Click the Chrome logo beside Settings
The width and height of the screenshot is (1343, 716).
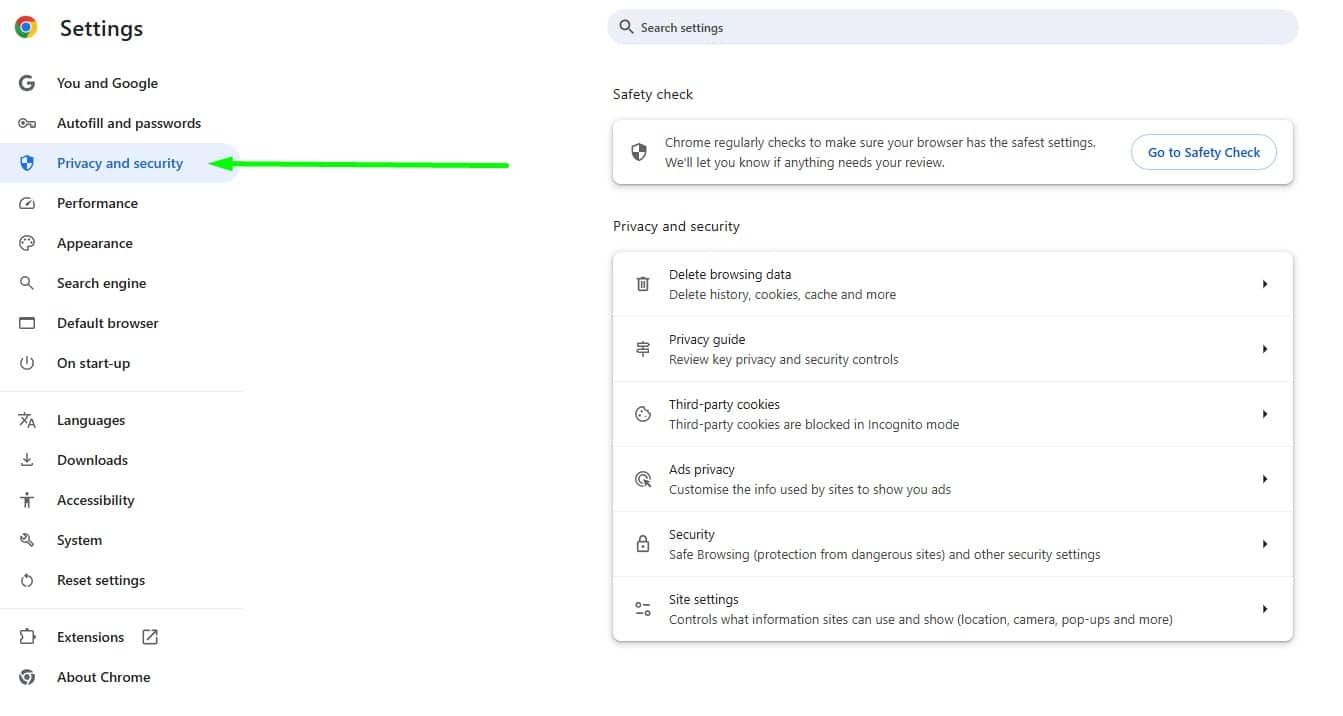(26, 28)
